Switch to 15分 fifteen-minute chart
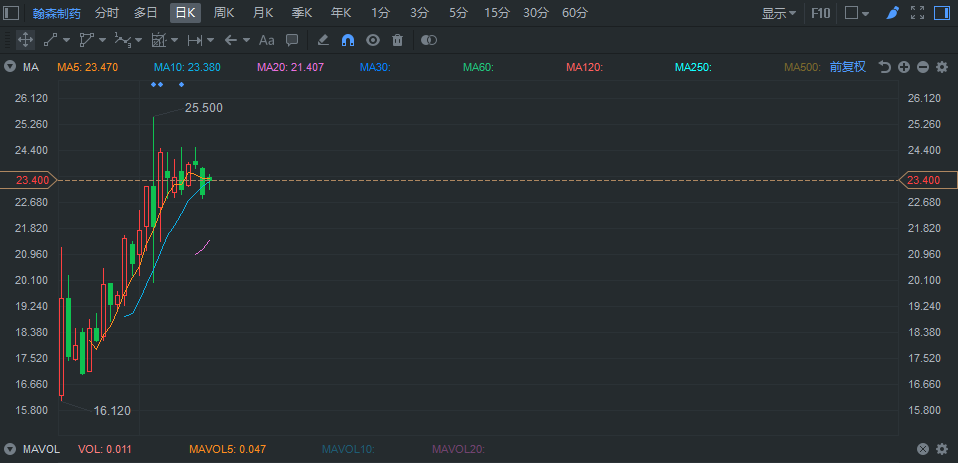The image size is (958, 463). tap(497, 13)
